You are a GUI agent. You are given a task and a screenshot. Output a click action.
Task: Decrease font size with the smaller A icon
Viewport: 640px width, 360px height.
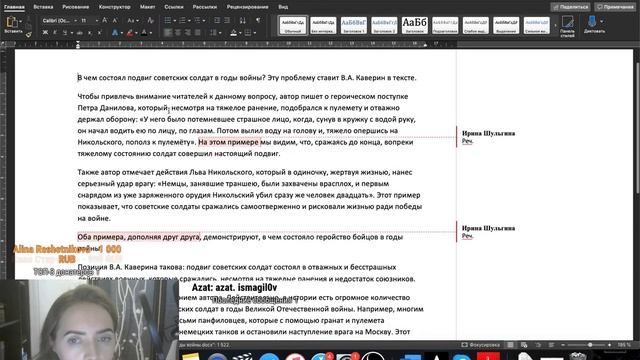coord(115,20)
